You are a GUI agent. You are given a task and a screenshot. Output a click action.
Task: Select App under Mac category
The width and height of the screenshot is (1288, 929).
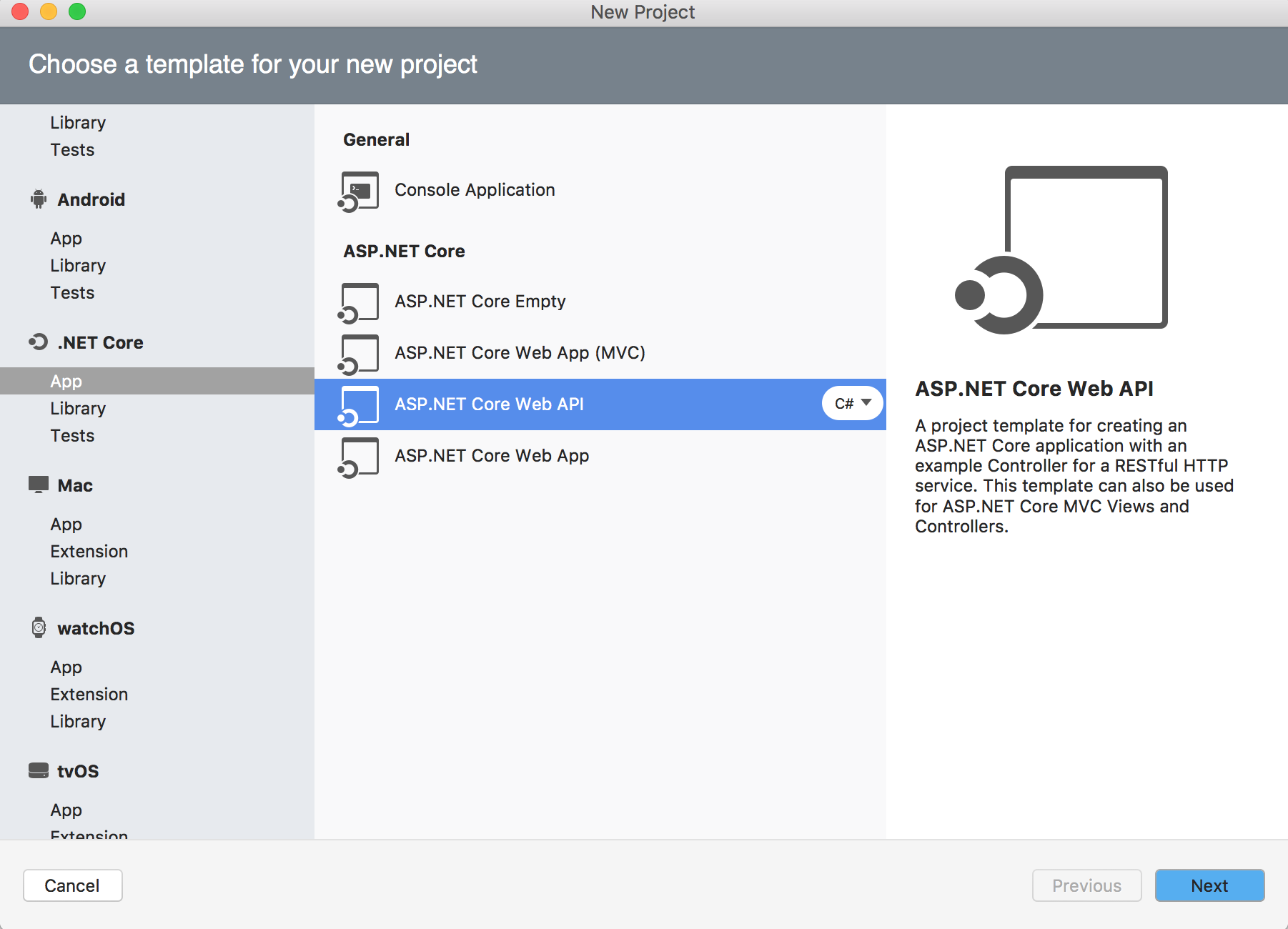pyautogui.click(x=66, y=525)
